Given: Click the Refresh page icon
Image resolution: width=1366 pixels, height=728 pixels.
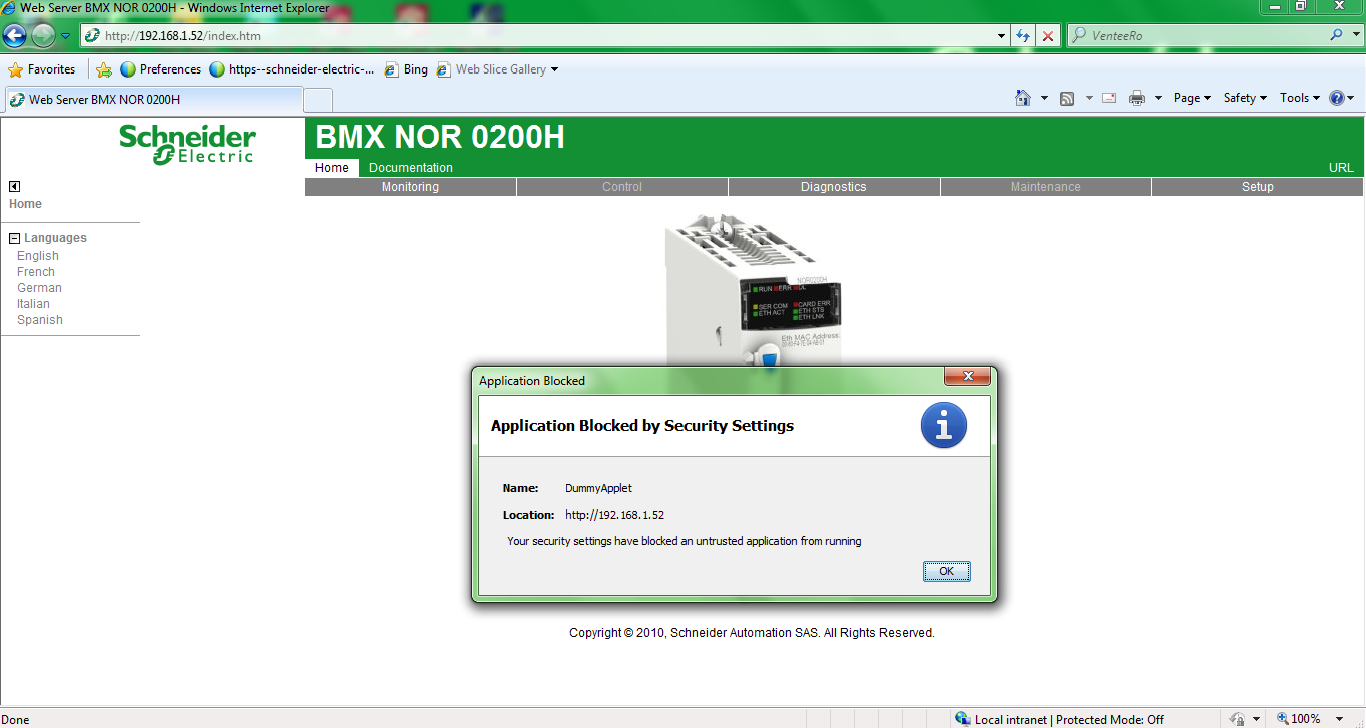Looking at the screenshot, I should pyautogui.click(x=1023, y=36).
